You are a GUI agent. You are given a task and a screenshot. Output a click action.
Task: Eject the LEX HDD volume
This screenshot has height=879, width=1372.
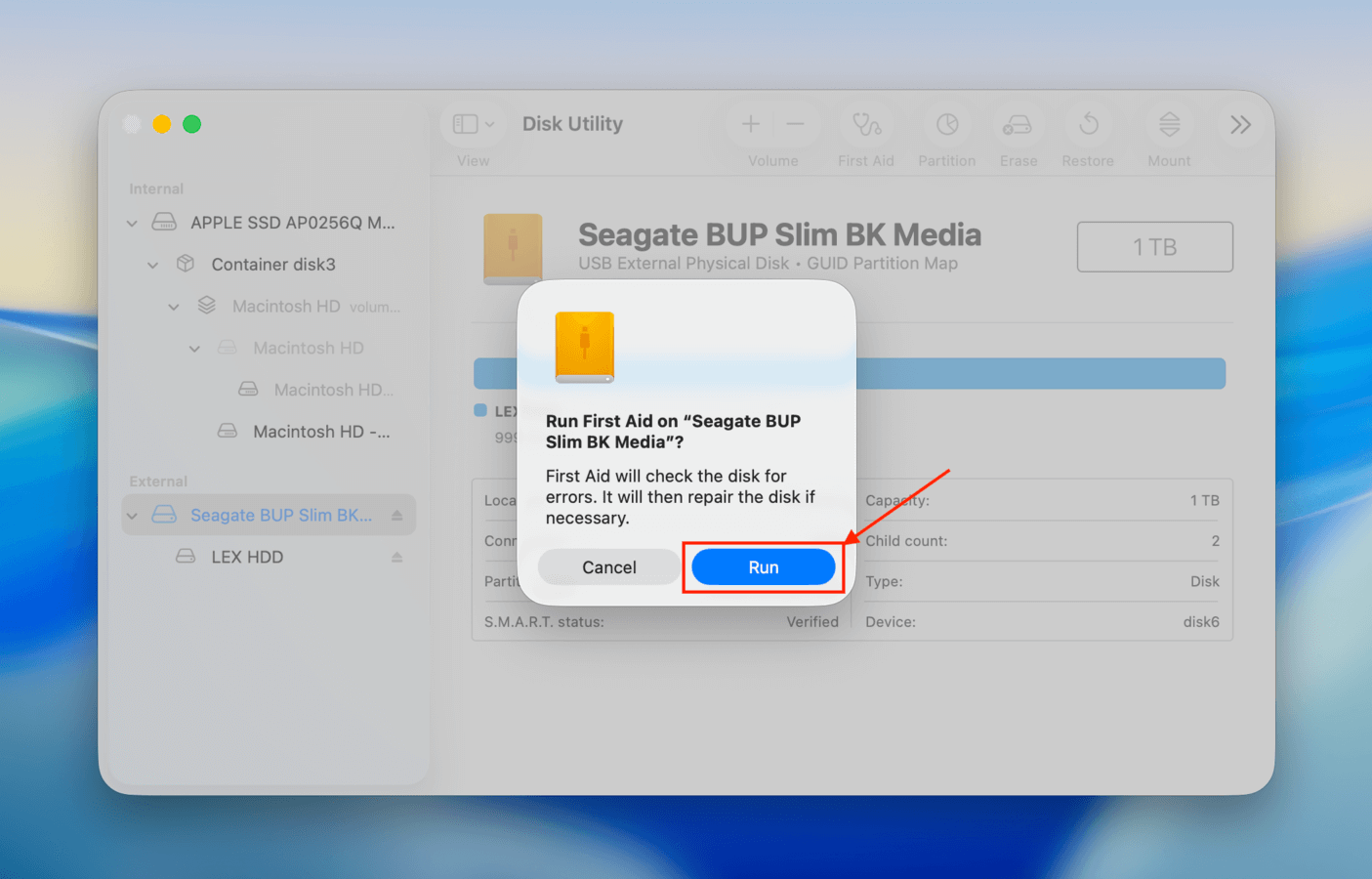point(396,557)
